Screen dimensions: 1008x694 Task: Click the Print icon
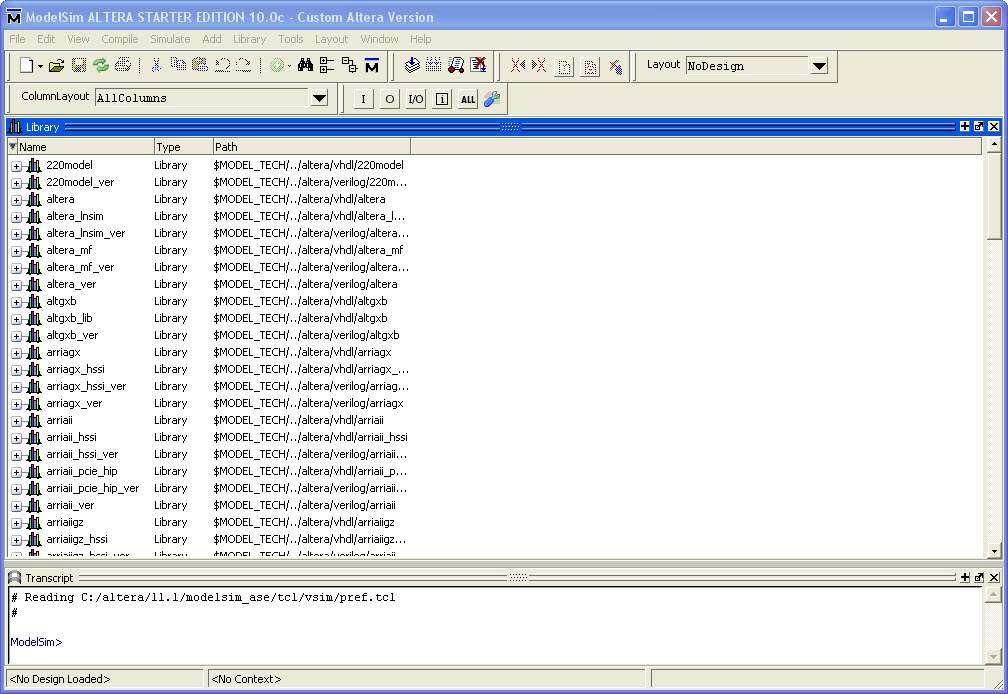(123, 65)
